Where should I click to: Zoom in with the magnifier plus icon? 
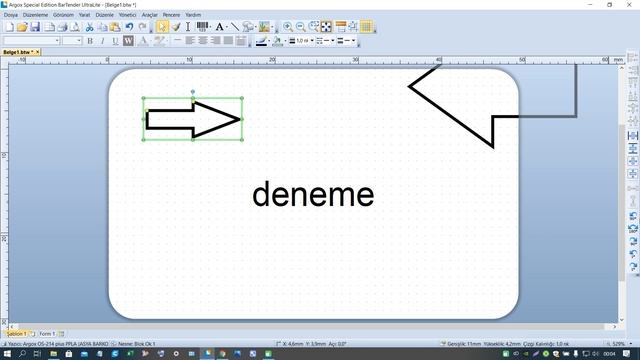coord(288,27)
